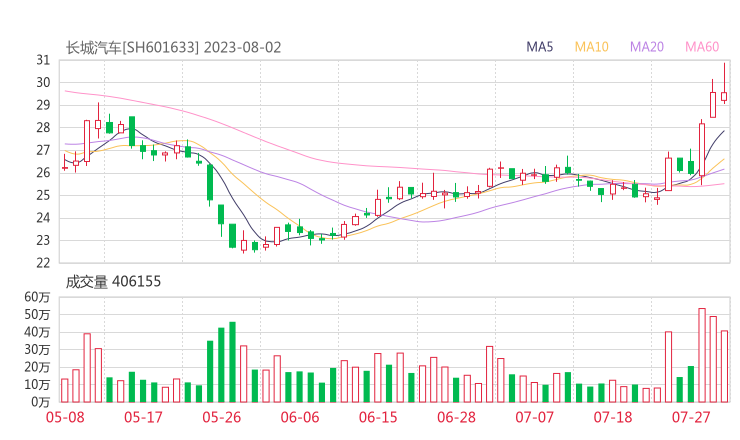This screenshot has width=740, height=440.
Task: Click the MA10 legend label
Action: tap(591, 47)
